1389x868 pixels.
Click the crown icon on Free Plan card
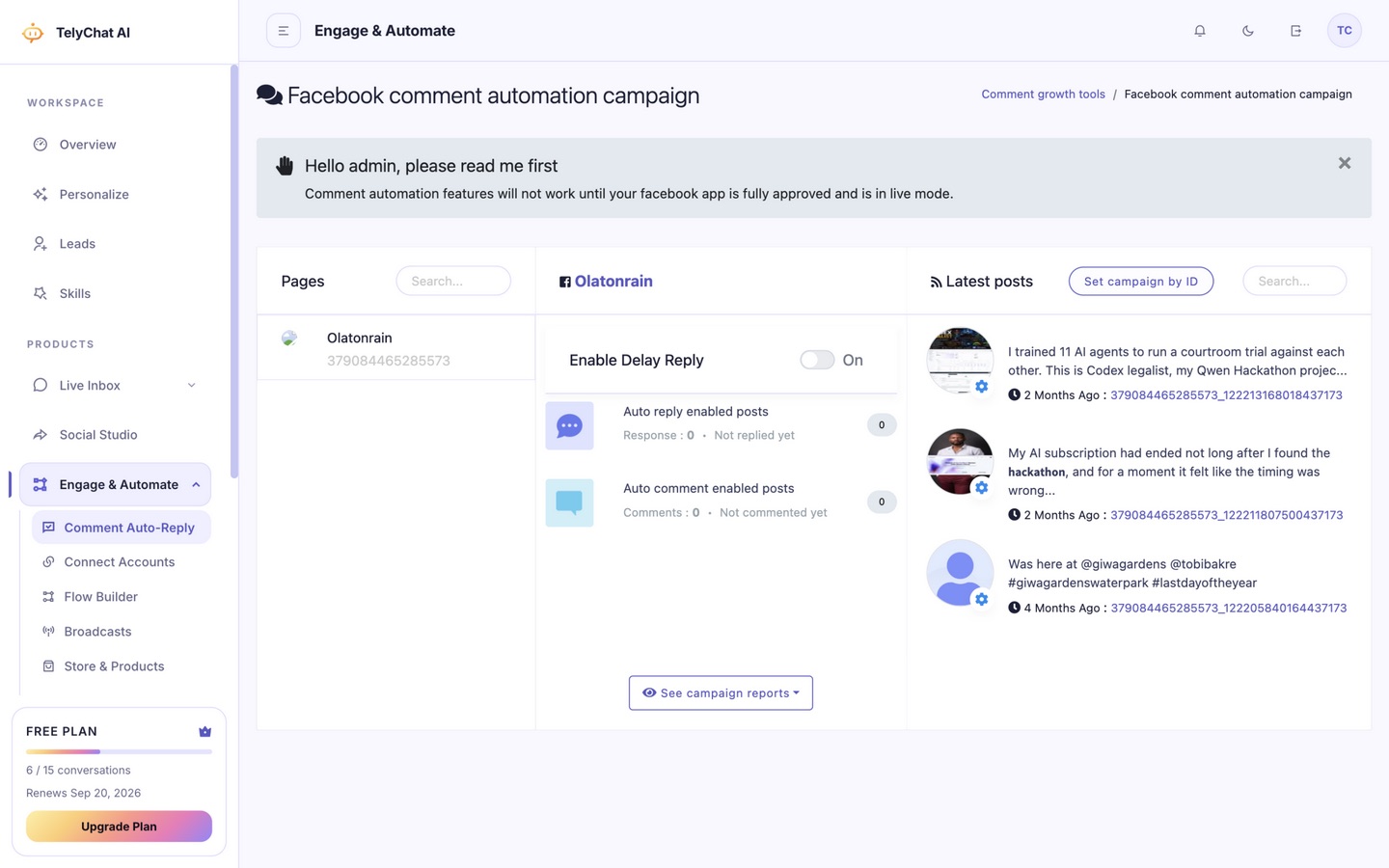pyautogui.click(x=204, y=732)
